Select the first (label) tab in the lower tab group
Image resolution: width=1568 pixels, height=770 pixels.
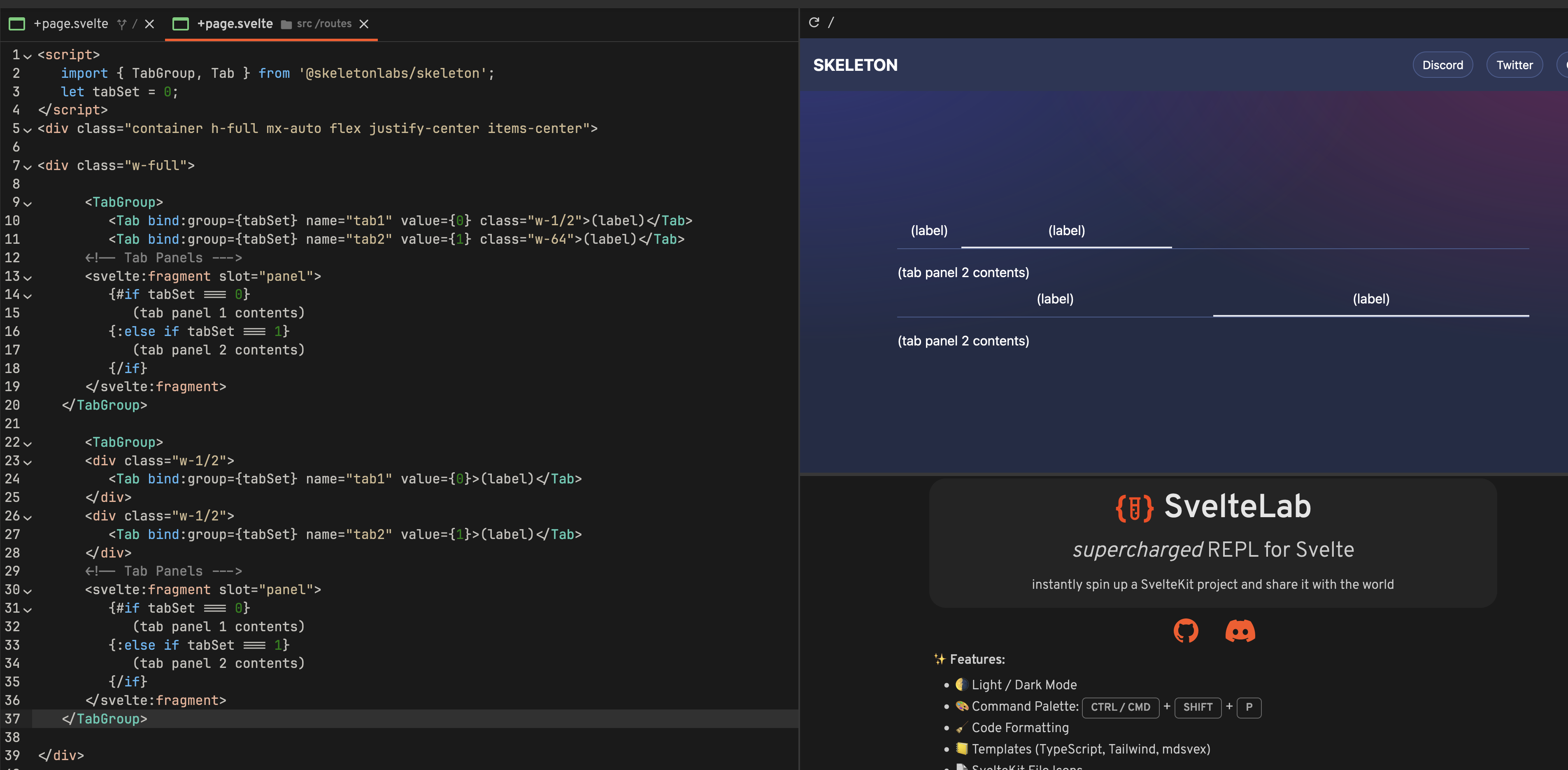[1055, 299]
